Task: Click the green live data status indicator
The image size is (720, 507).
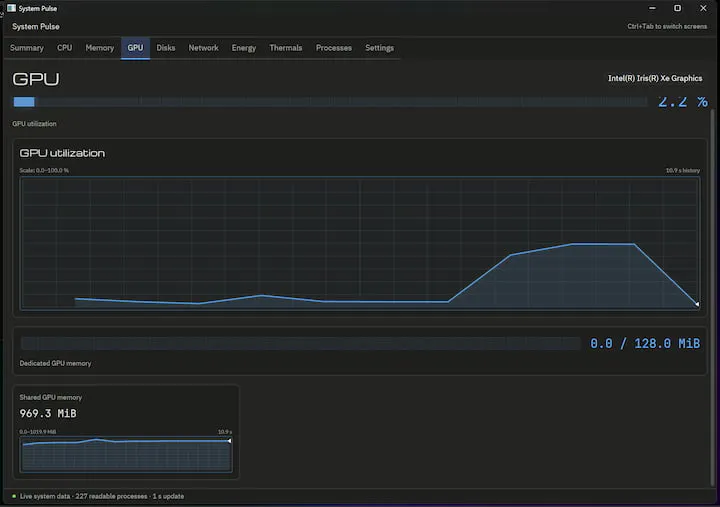Action: 14,496
